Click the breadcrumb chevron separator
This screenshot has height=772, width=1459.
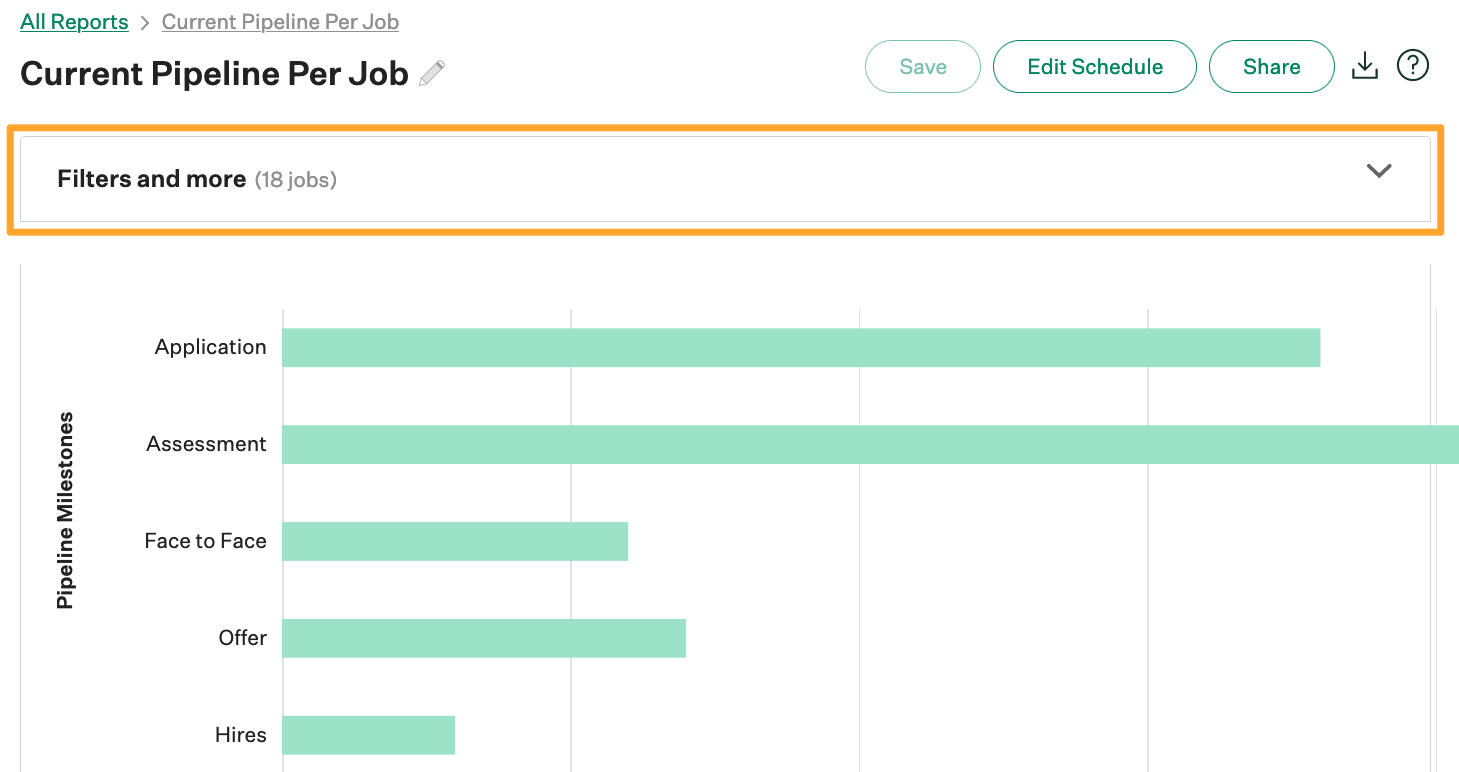click(x=146, y=21)
